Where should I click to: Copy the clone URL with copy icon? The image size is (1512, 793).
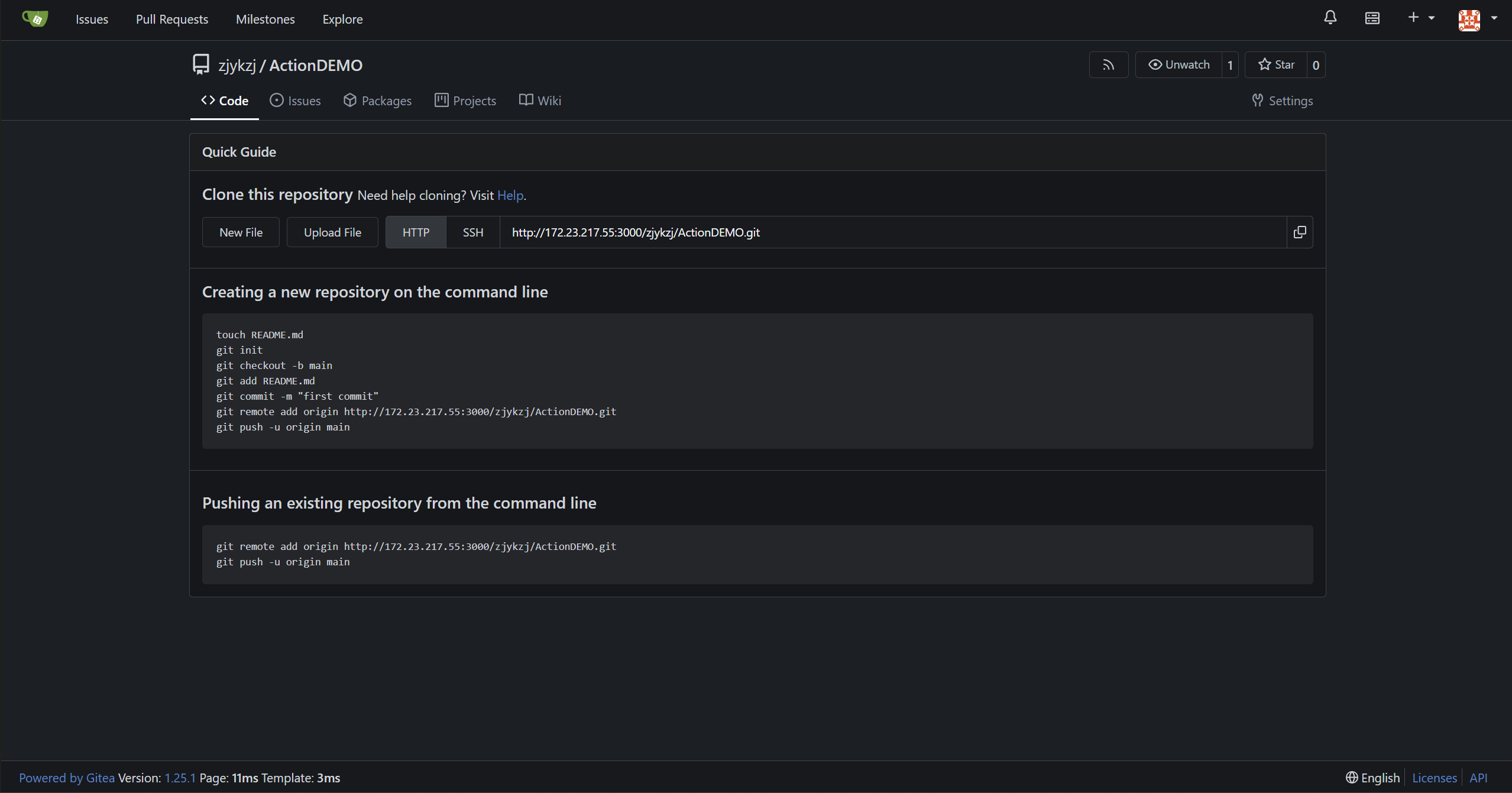1299,232
